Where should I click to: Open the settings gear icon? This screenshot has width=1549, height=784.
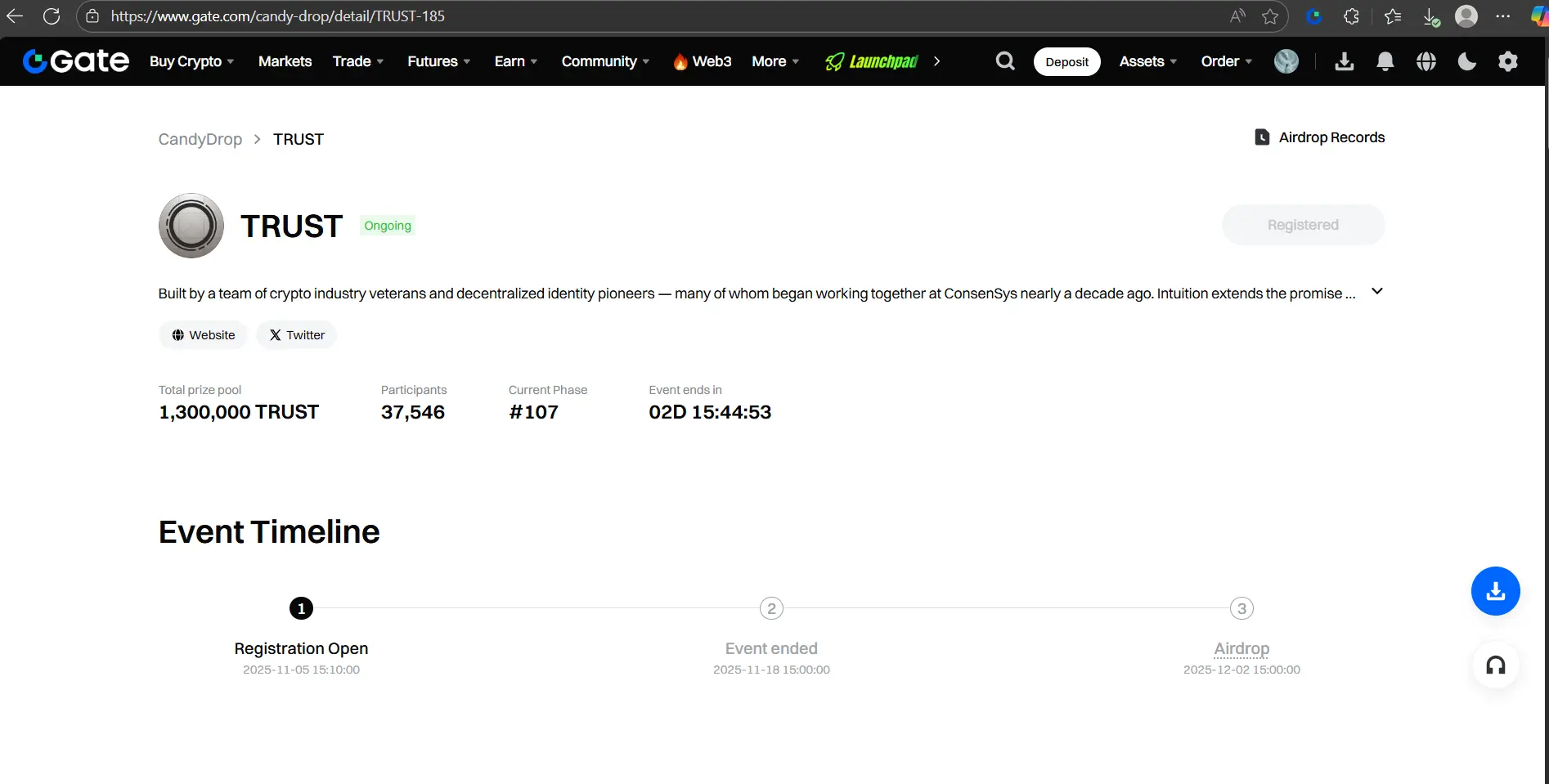(1508, 61)
